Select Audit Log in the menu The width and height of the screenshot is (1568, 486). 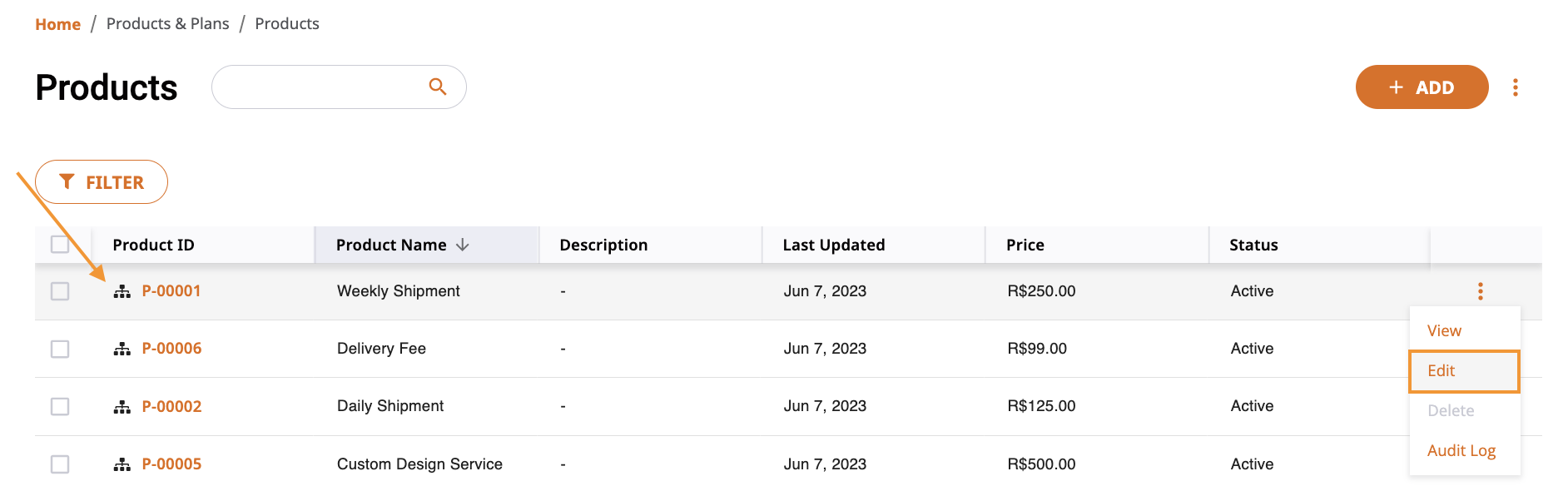click(1461, 450)
